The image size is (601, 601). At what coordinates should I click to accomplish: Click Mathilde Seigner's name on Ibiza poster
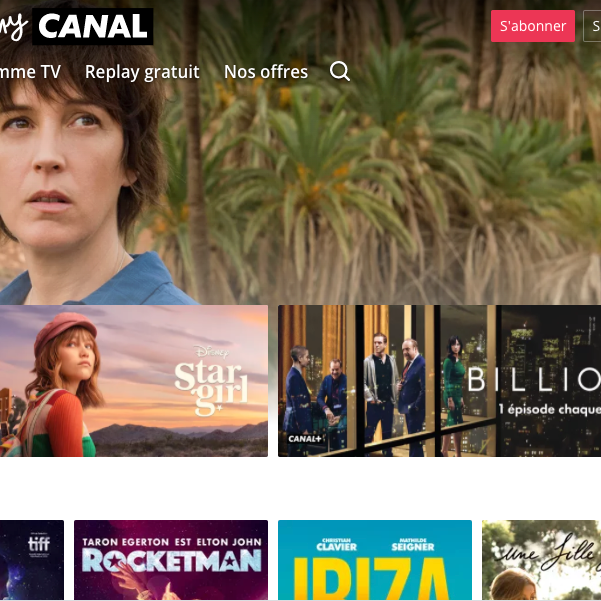(413, 545)
